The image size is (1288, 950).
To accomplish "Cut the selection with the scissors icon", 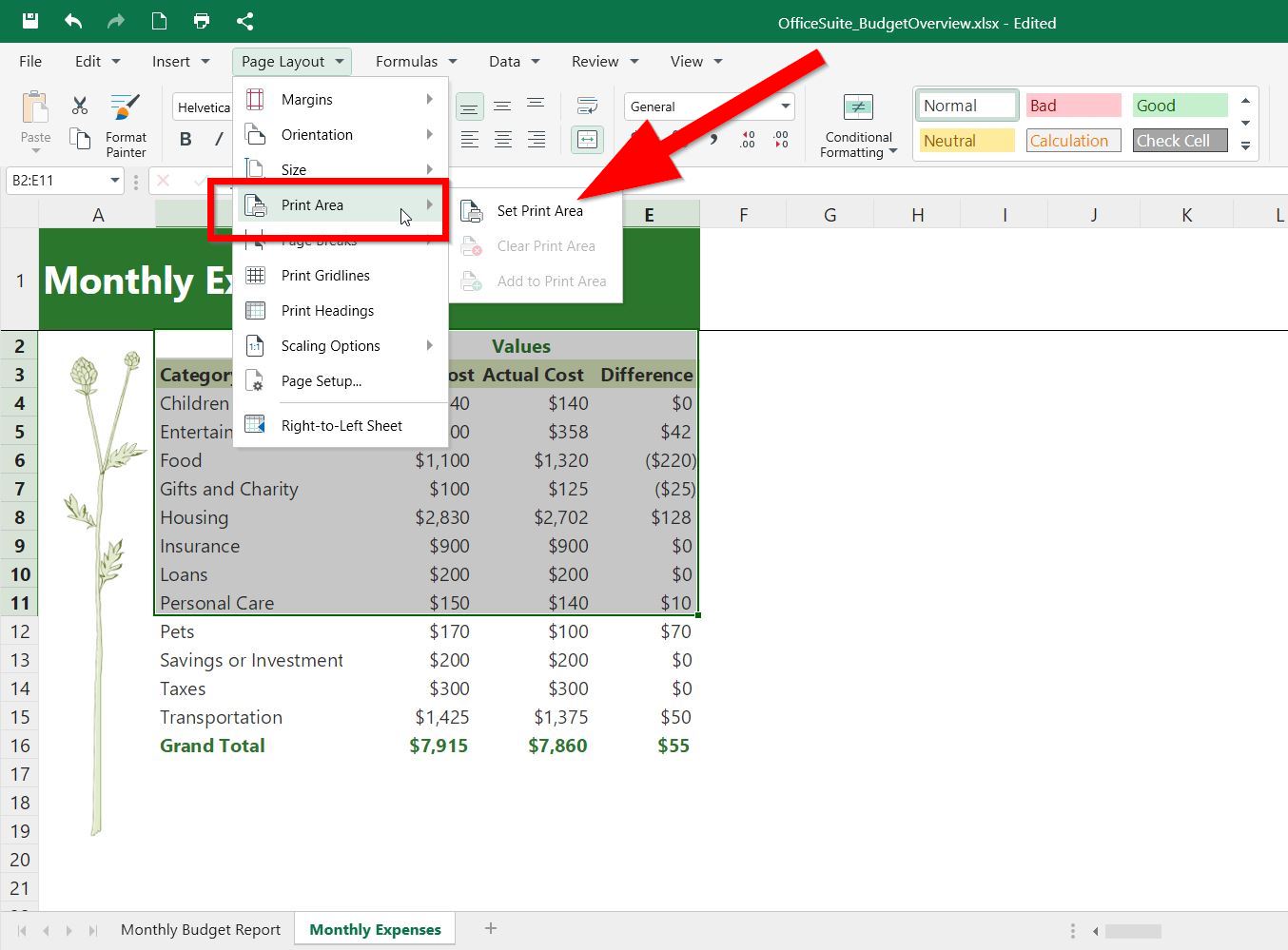I will click(x=79, y=105).
